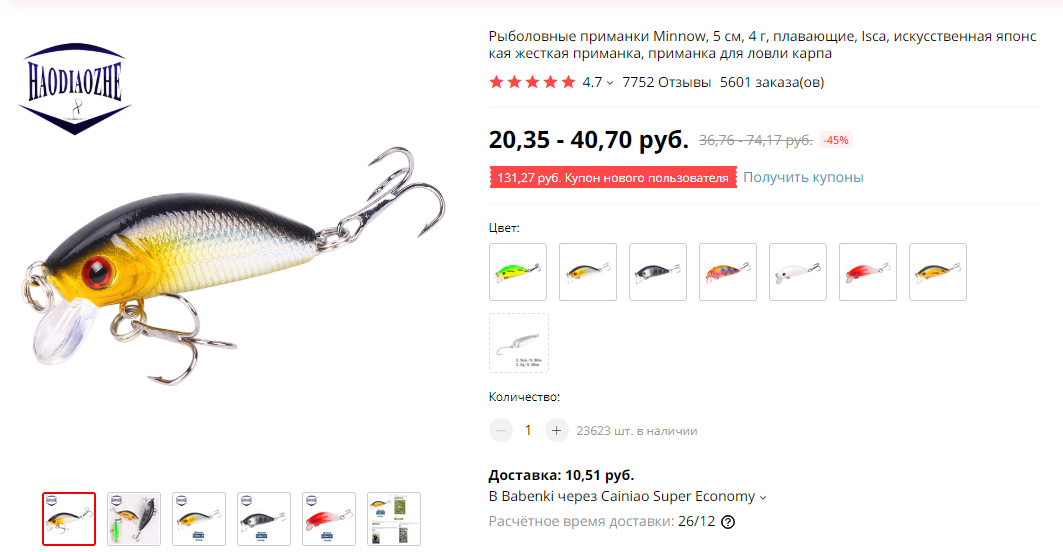This screenshot has height=552, width=1063.
Task: Choose the black and silver lure color
Action: click(658, 272)
